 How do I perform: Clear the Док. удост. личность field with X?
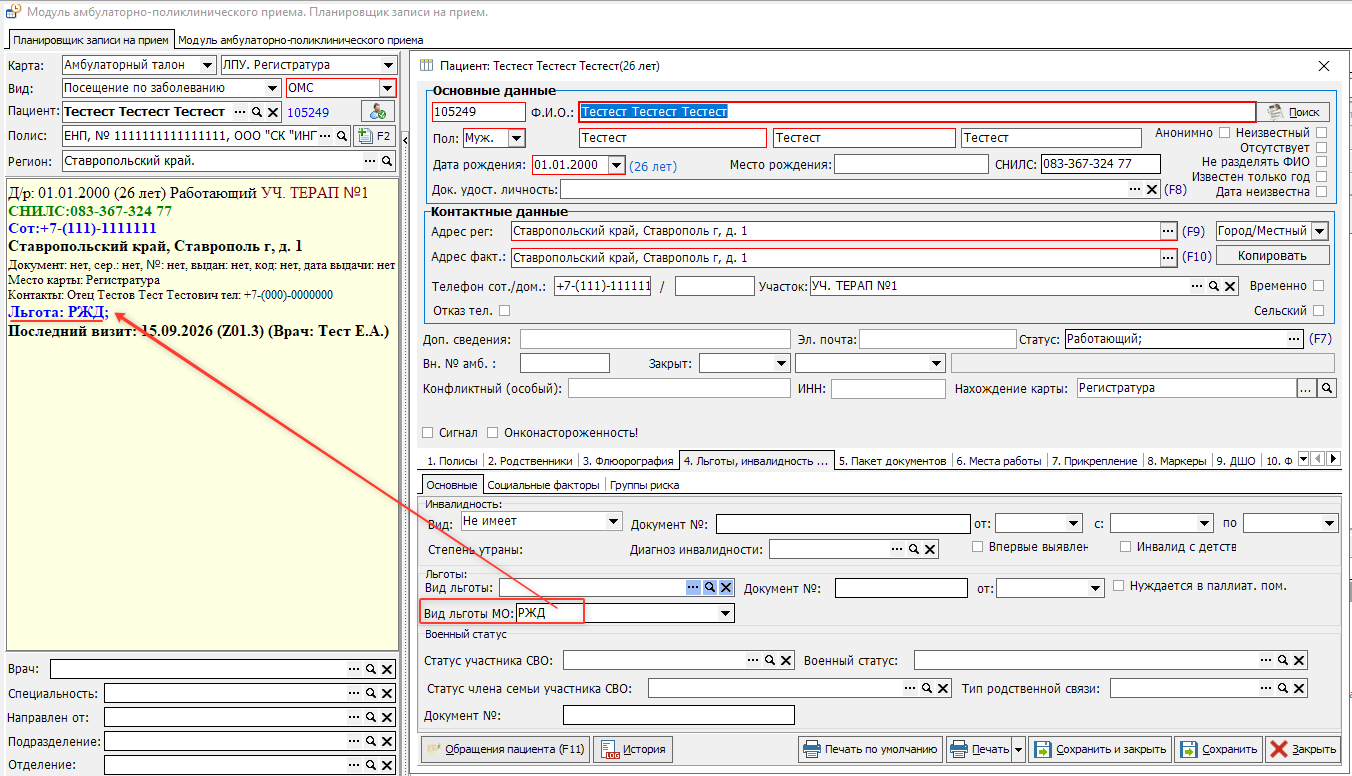pos(1152,189)
